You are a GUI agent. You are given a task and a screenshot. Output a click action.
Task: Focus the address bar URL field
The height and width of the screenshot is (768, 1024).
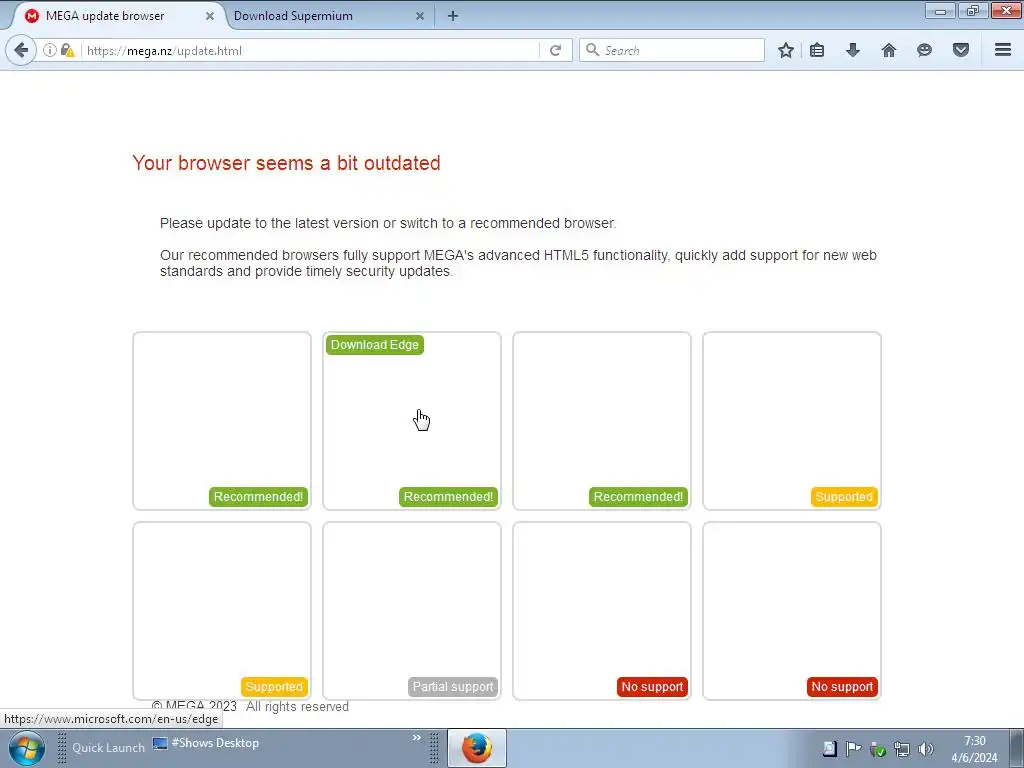coord(310,50)
